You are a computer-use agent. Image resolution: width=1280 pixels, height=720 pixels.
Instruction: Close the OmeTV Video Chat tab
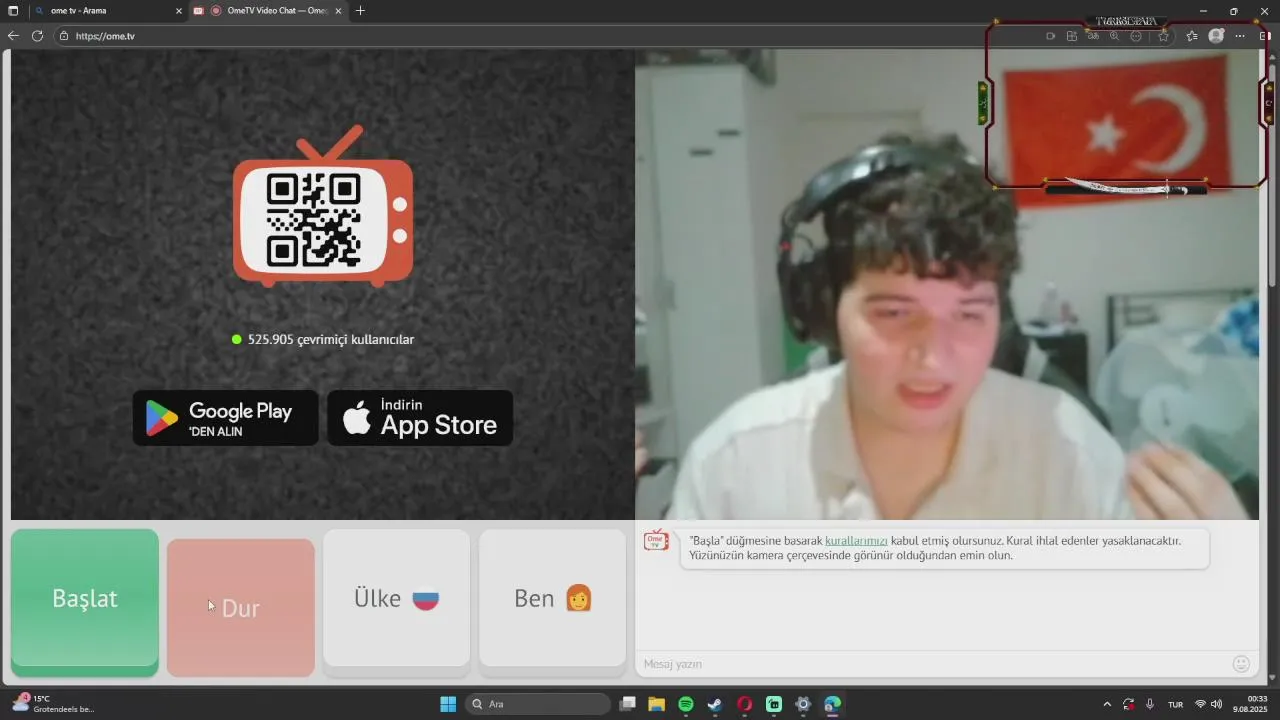338,11
